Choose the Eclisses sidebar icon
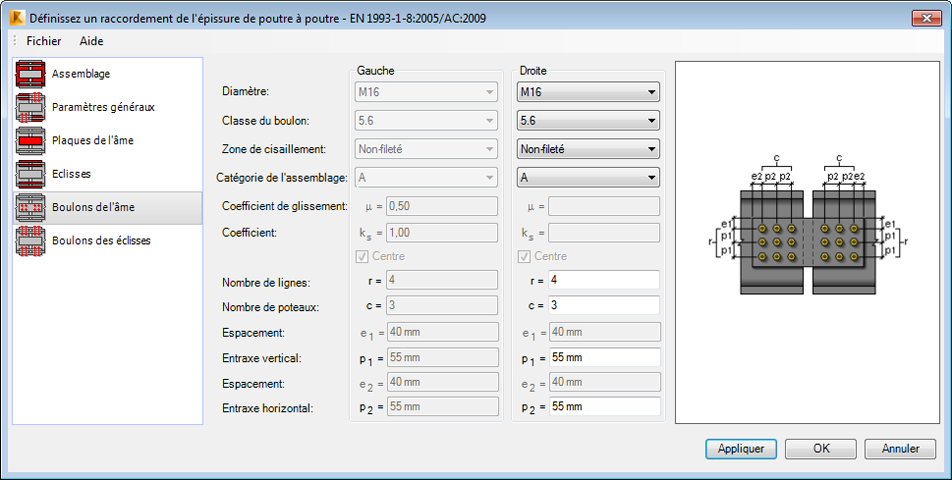 tap(30, 174)
